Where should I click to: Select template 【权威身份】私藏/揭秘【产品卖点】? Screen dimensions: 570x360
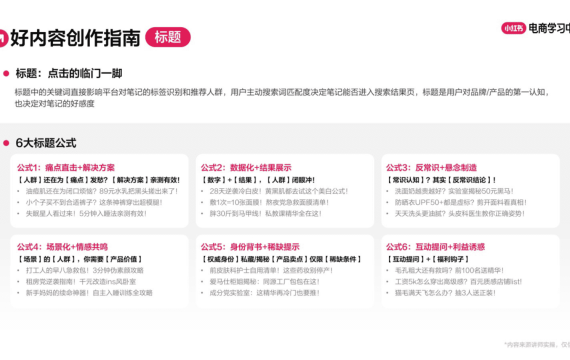pos(281,259)
